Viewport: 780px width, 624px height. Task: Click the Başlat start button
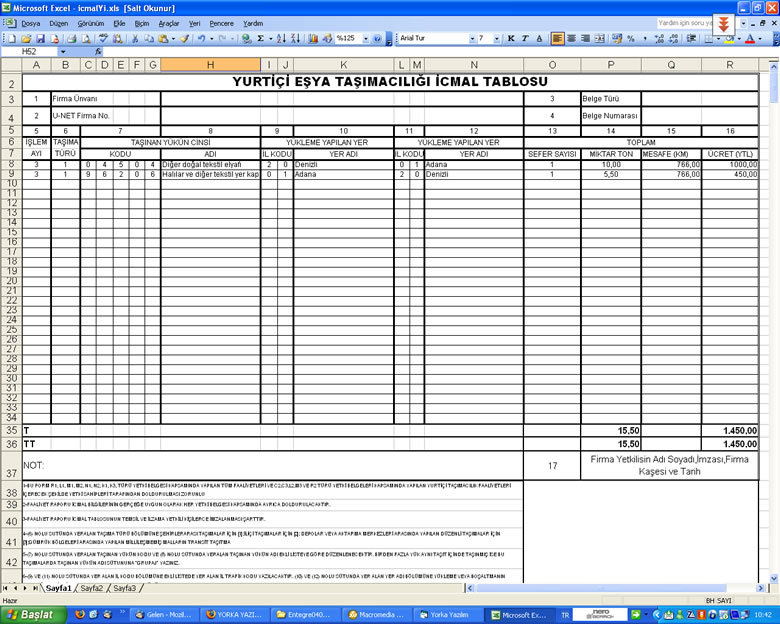click(x=33, y=615)
